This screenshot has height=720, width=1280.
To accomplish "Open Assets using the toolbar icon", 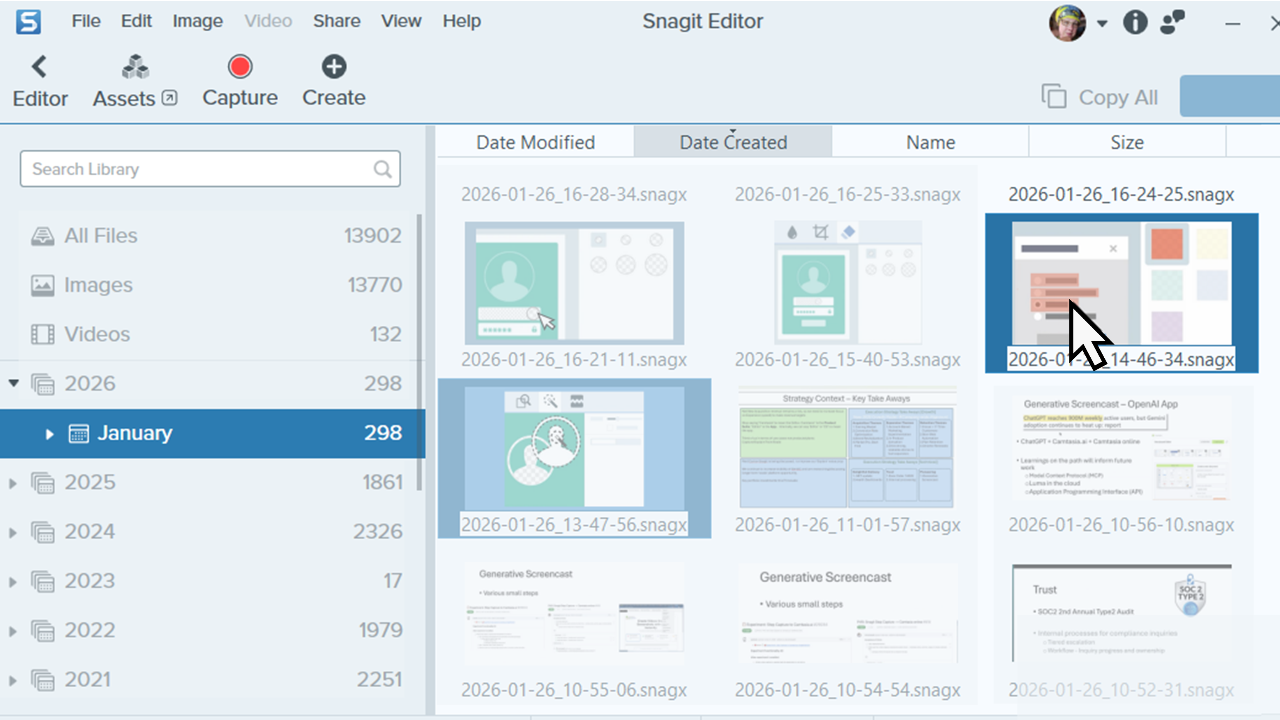I will pyautogui.click(x=133, y=66).
